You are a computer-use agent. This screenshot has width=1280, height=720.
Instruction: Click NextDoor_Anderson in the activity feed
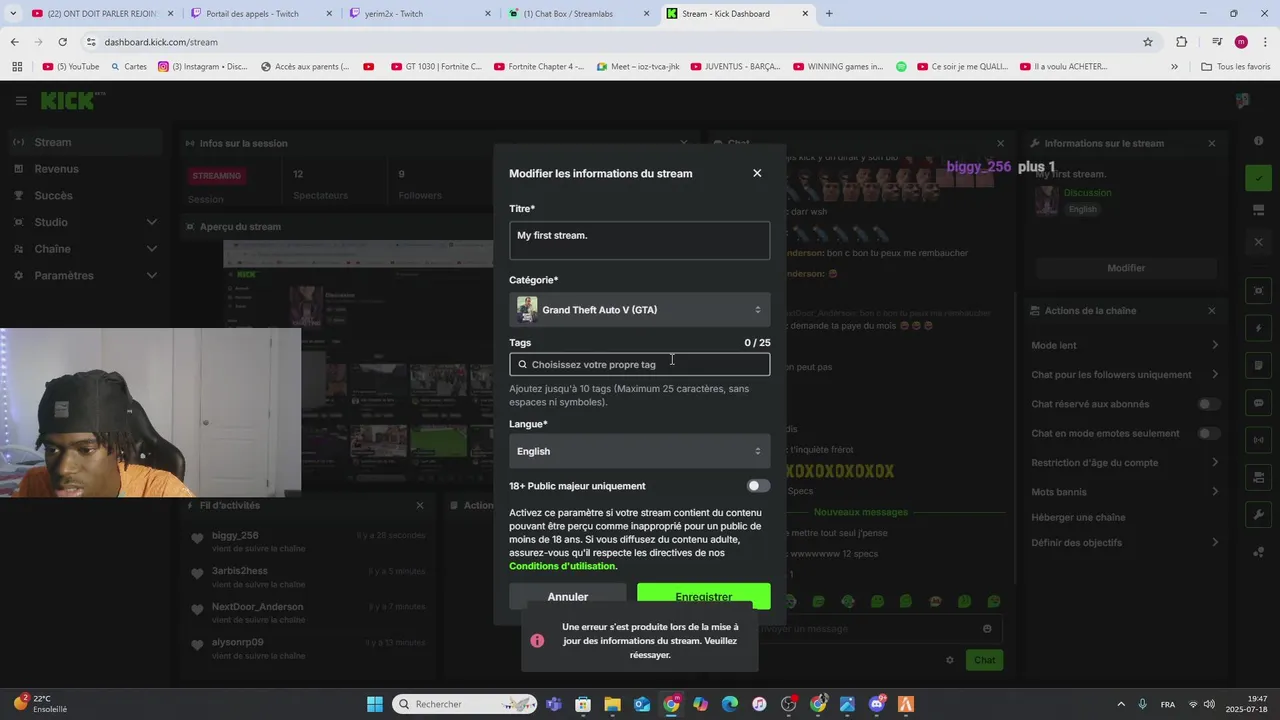pyautogui.click(x=257, y=607)
